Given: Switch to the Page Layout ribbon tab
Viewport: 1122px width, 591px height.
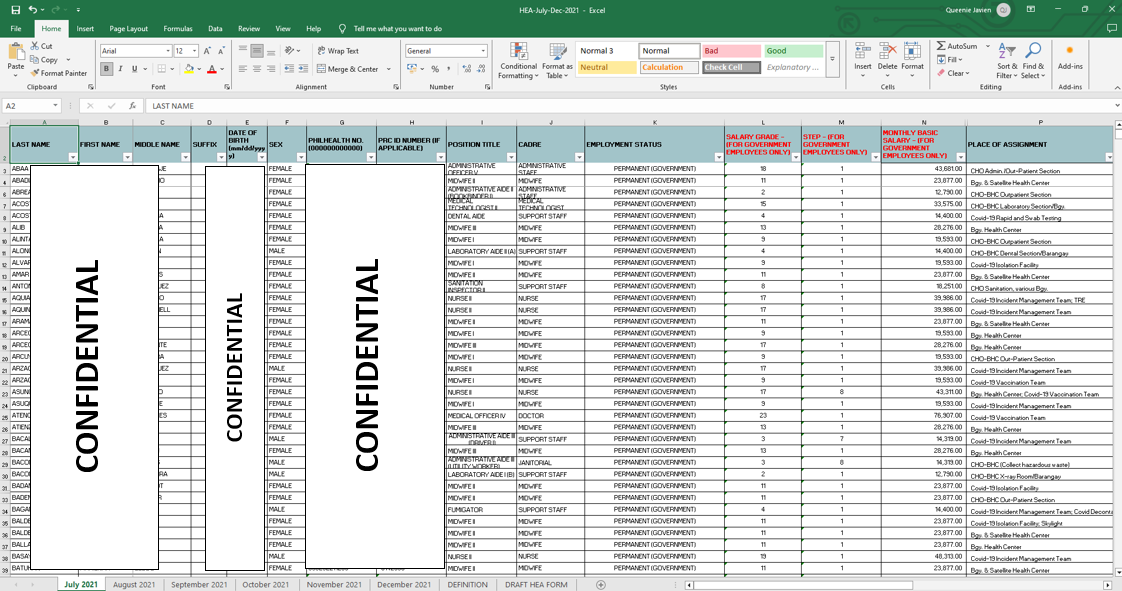Looking at the screenshot, I should (x=129, y=29).
